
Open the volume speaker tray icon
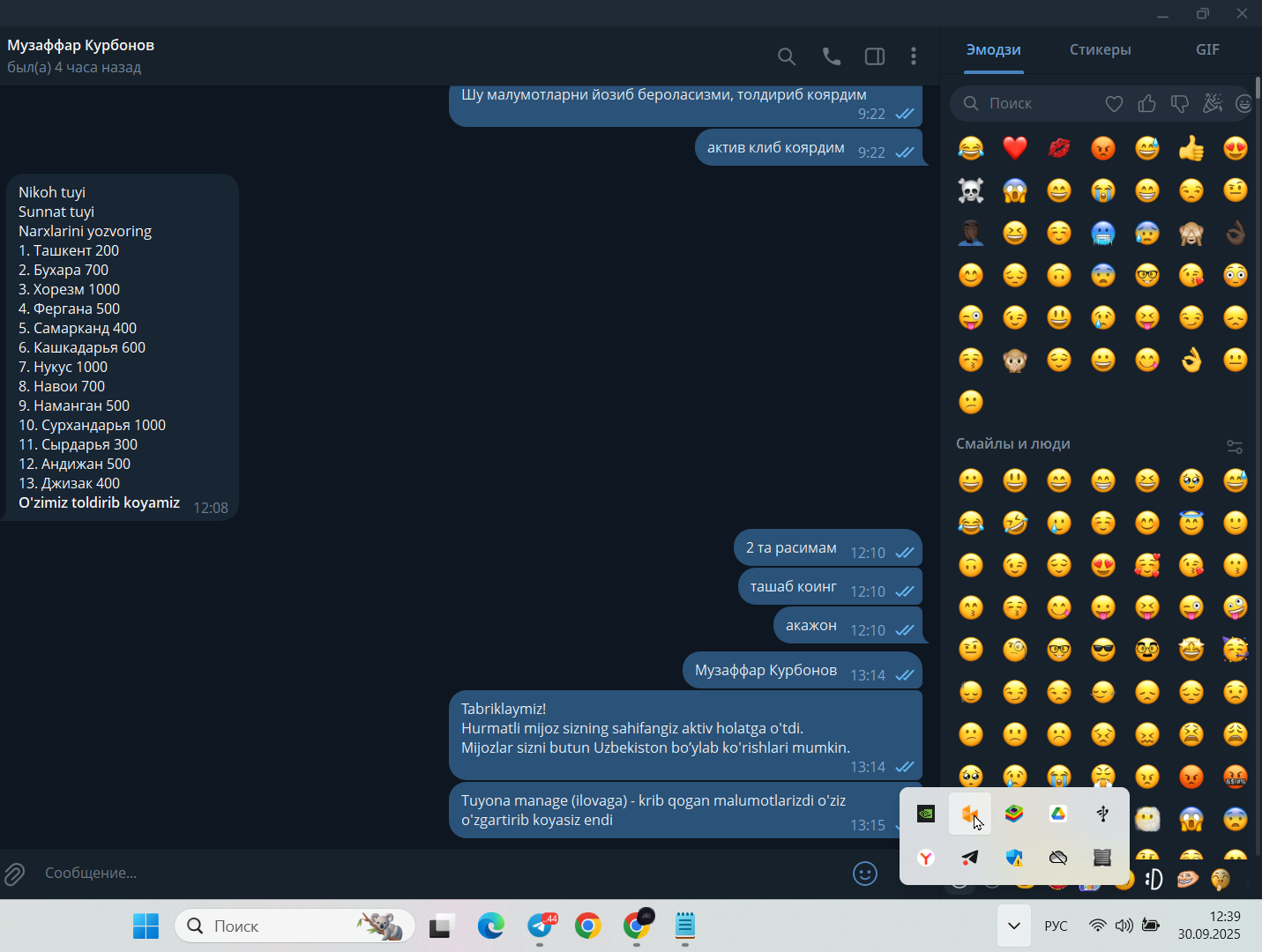click(1124, 926)
